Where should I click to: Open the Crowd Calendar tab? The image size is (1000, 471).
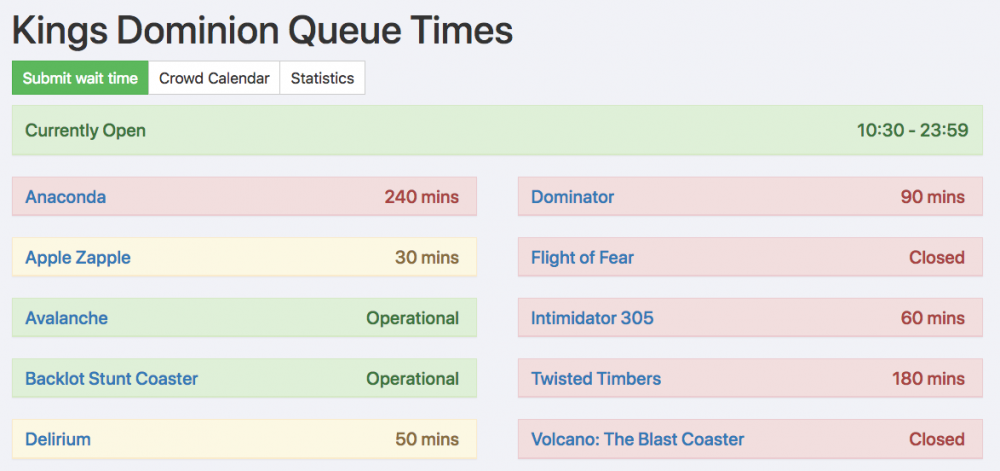coord(214,78)
